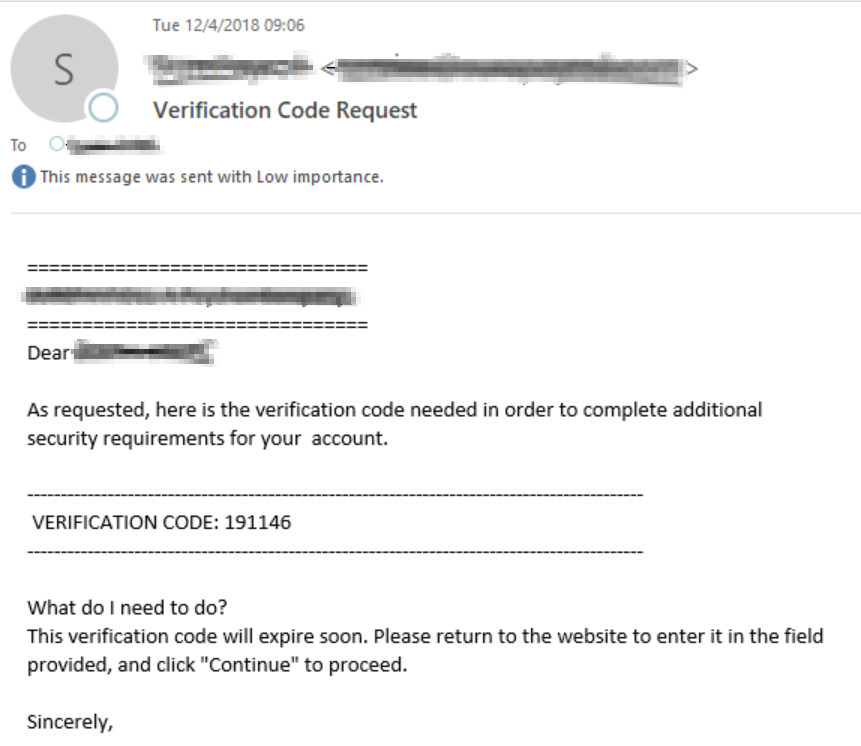Viewport: 861px width, 746px height.
Task: Click the verification code number 191146
Action: pos(258,522)
